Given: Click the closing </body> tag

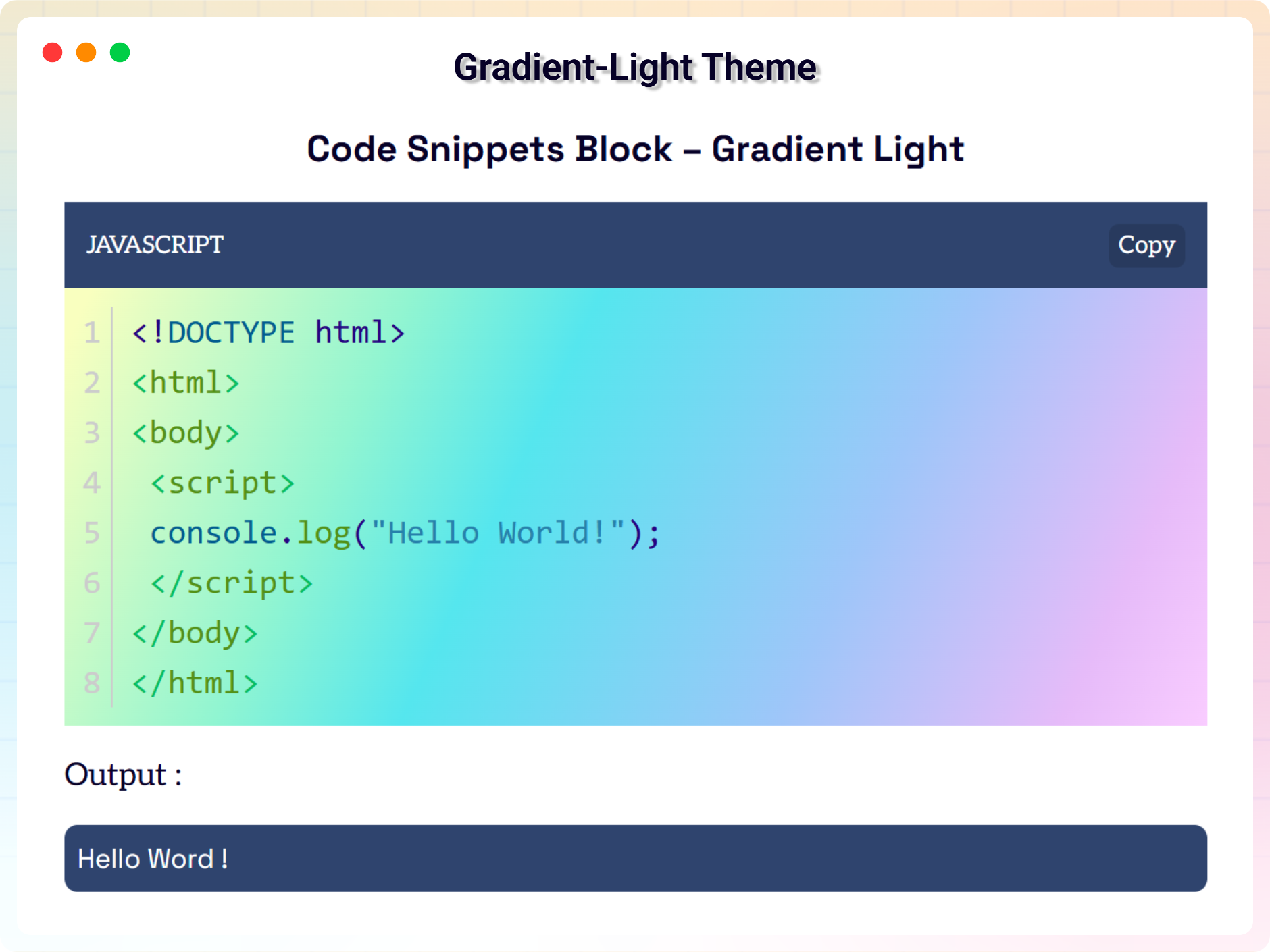Looking at the screenshot, I should 195,633.
